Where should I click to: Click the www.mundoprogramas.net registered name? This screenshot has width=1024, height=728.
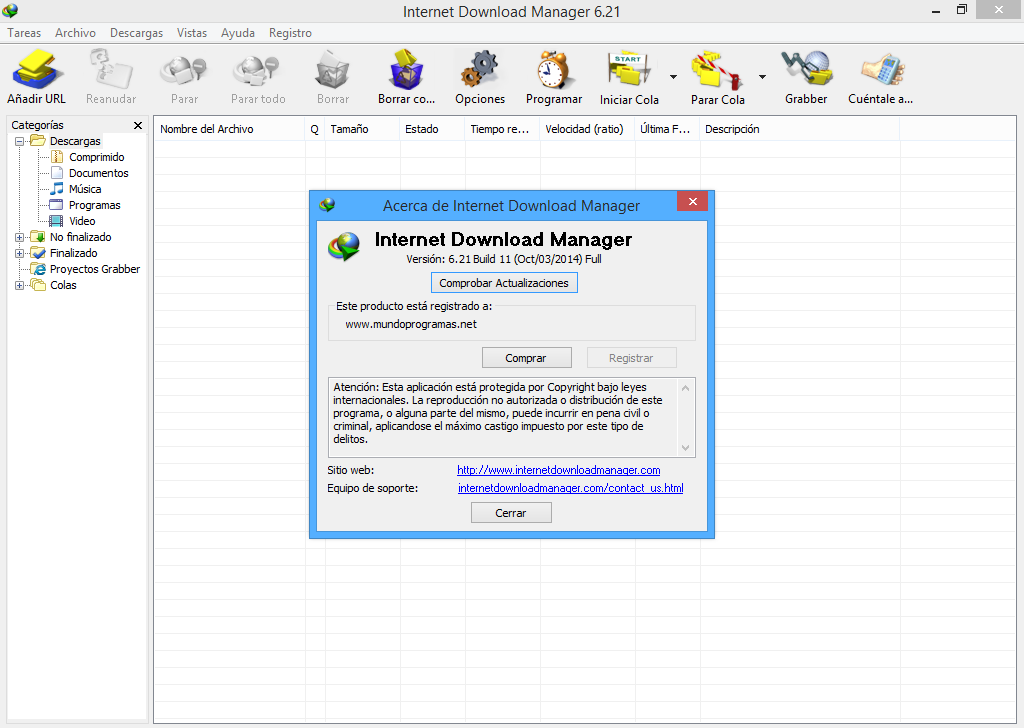(x=411, y=324)
